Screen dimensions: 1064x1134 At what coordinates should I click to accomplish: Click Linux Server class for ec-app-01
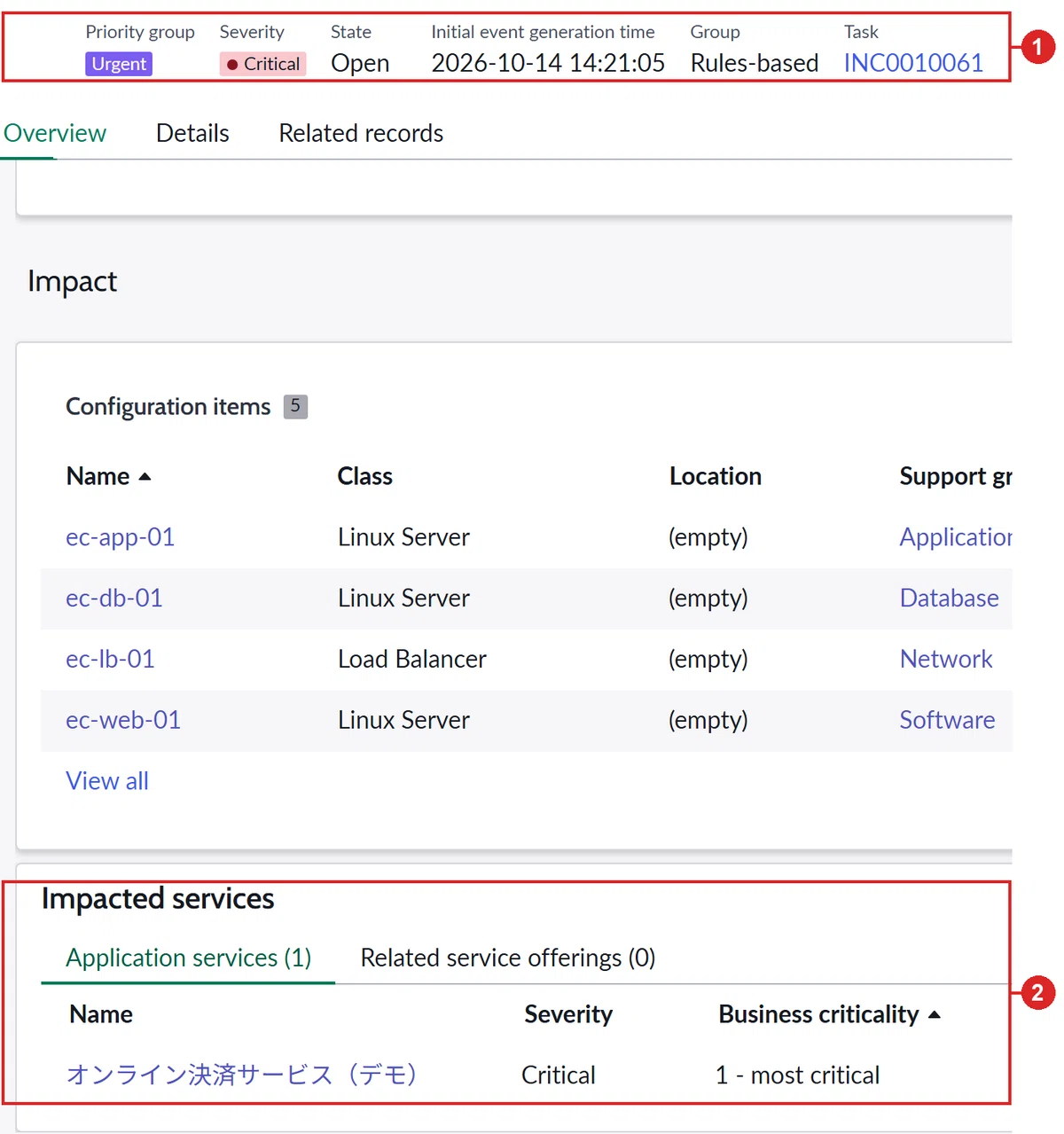point(403,537)
